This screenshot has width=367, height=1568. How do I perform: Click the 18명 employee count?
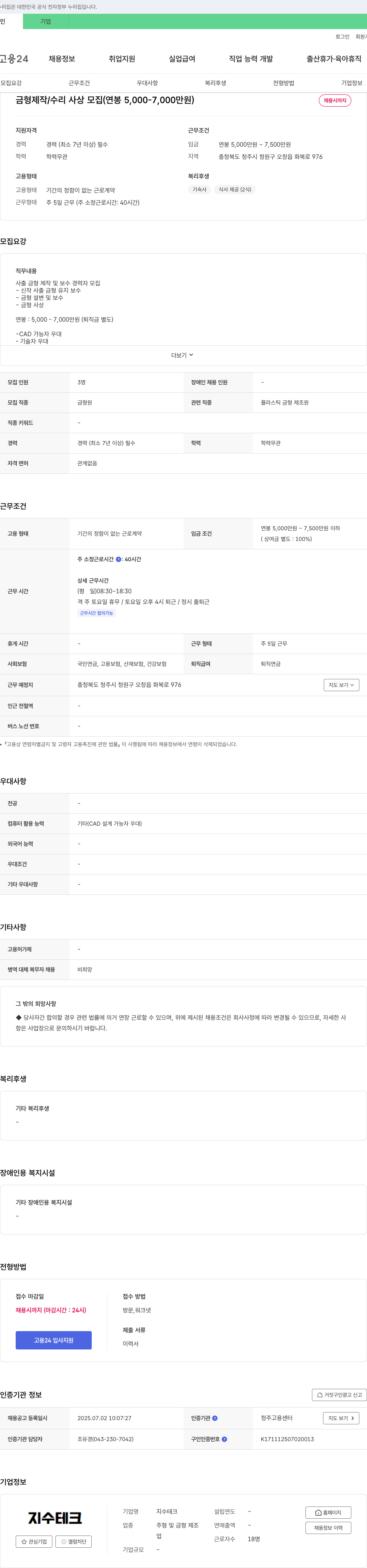point(254,1539)
